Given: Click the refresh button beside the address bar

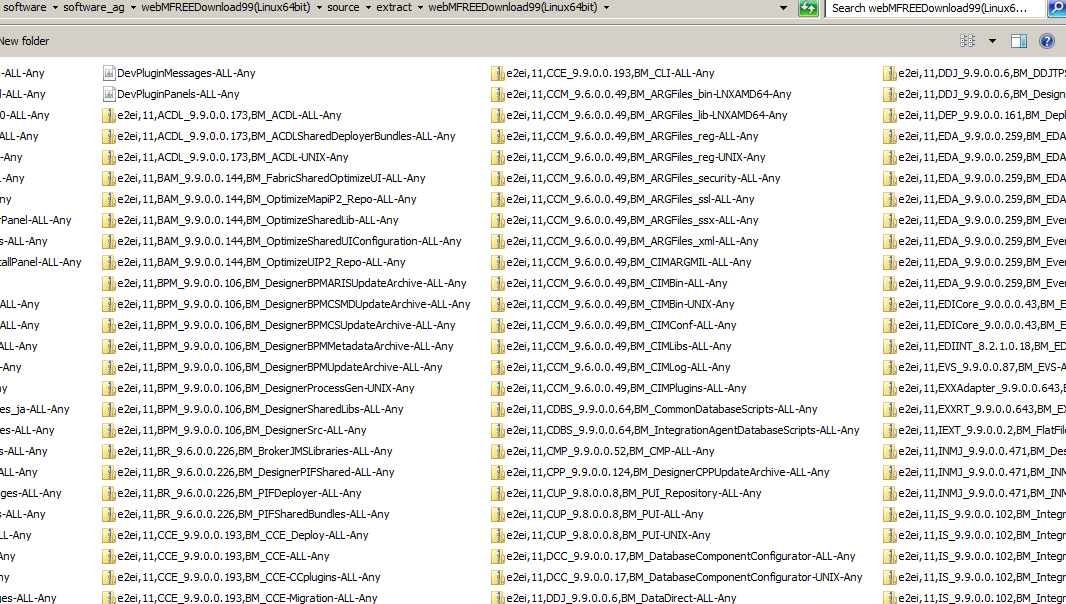Looking at the screenshot, I should point(808,8).
